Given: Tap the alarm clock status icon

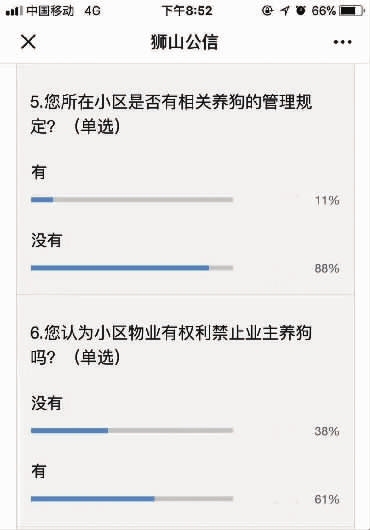Looking at the screenshot, I should [x=300, y=11].
